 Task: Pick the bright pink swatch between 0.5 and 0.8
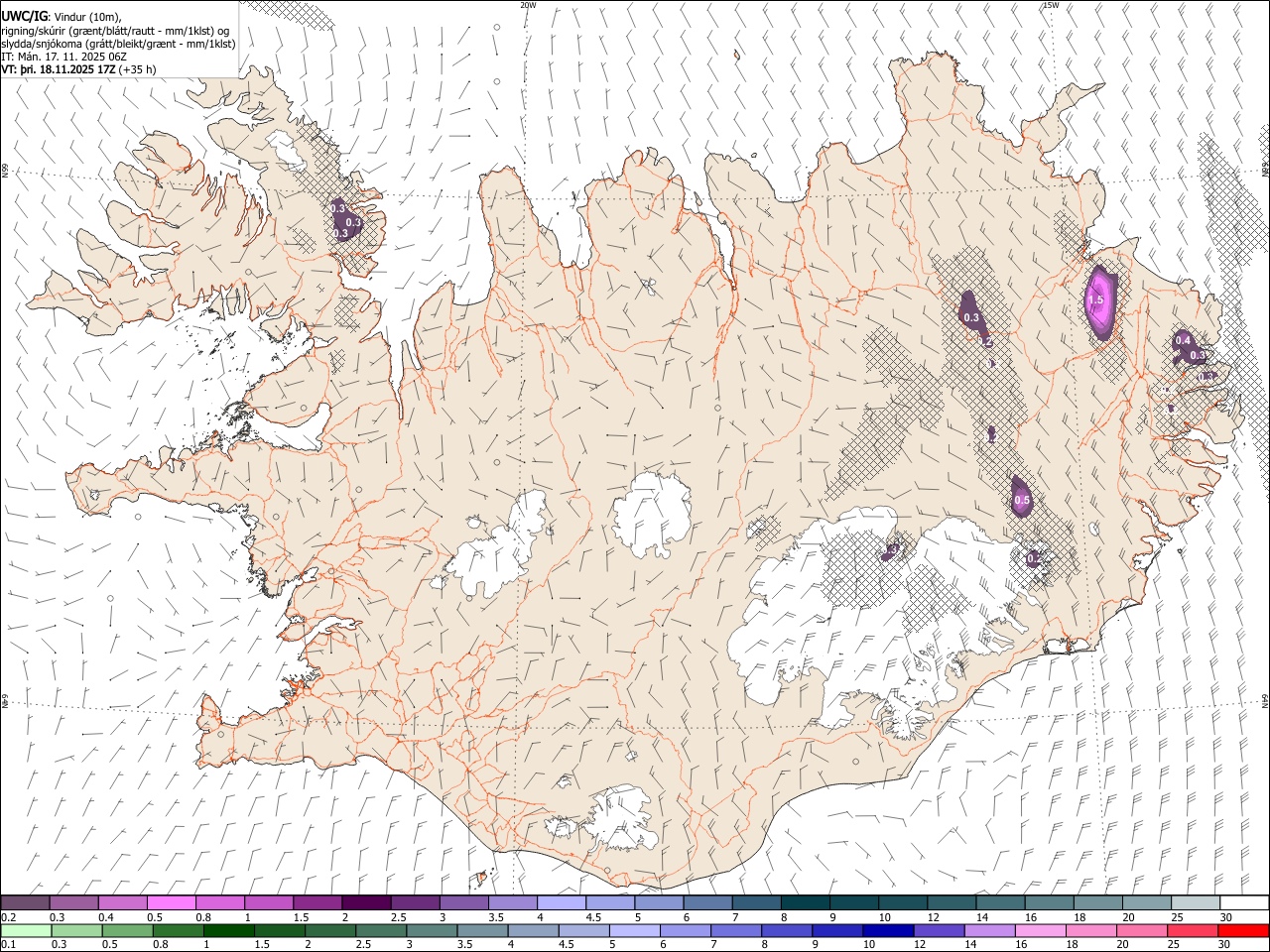(171, 902)
